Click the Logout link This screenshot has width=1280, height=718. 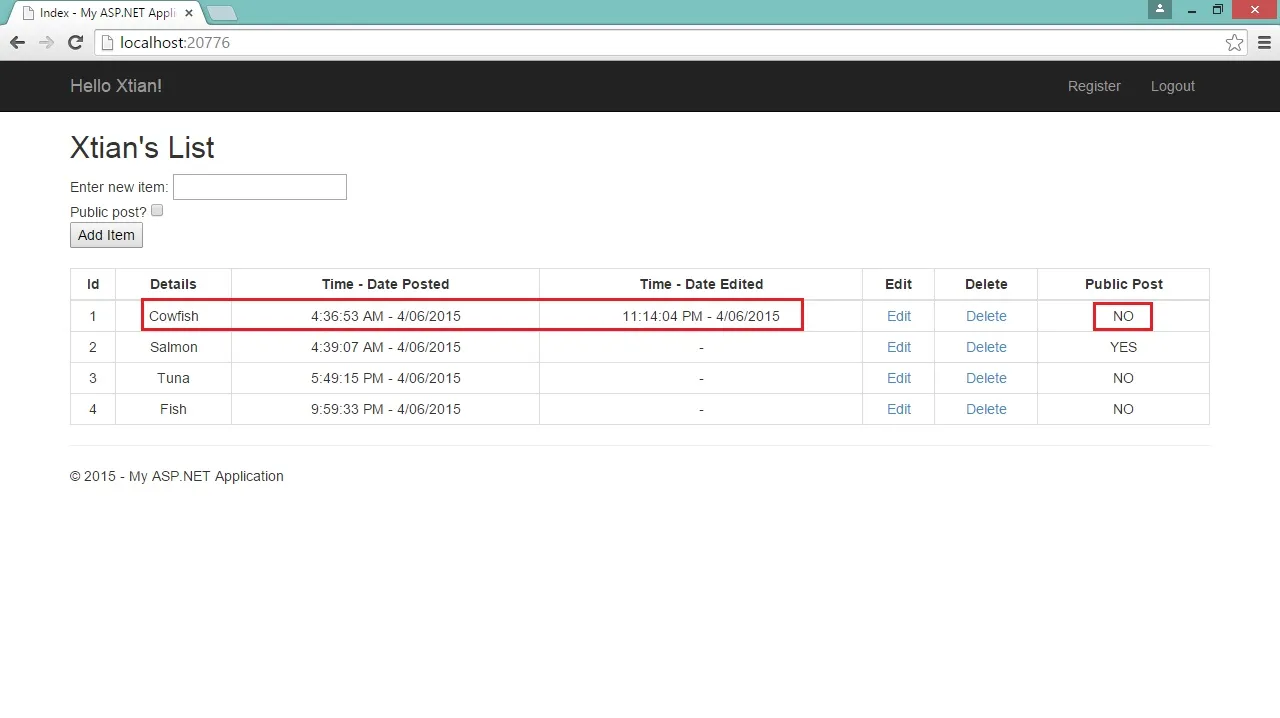click(x=1173, y=86)
